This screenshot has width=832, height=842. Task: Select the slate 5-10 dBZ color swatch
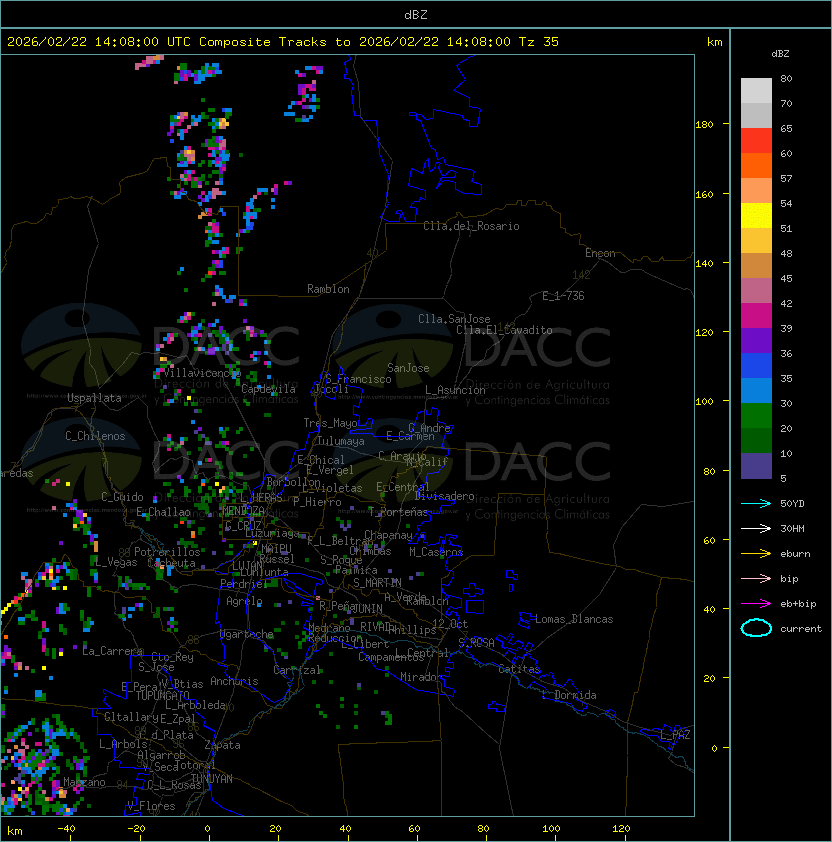(x=756, y=466)
